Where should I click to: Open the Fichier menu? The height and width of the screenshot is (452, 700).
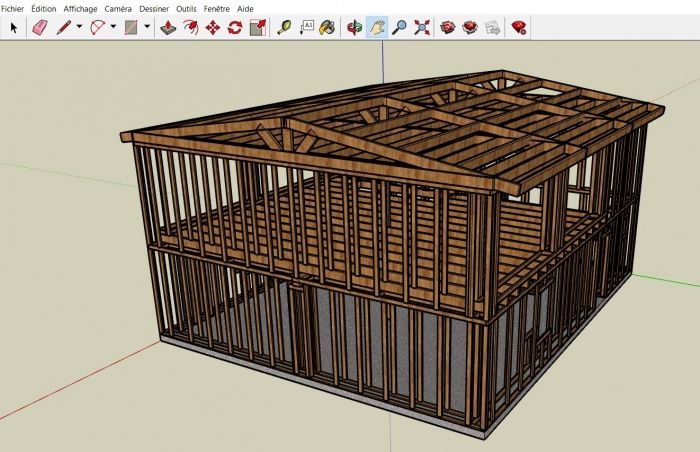click(13, 8)
